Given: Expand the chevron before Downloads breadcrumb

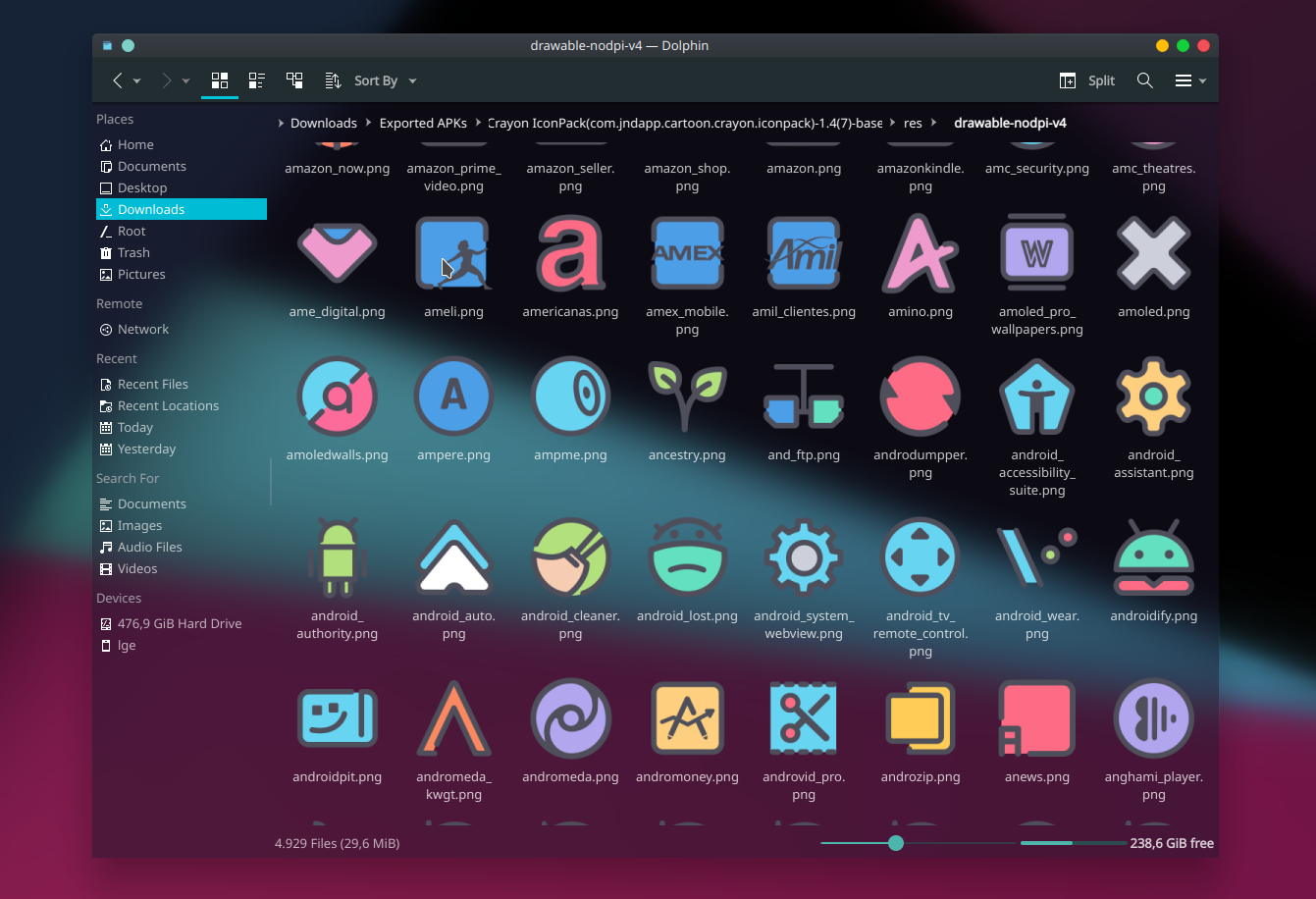Looking at the screenshot, I should point(282,123).
